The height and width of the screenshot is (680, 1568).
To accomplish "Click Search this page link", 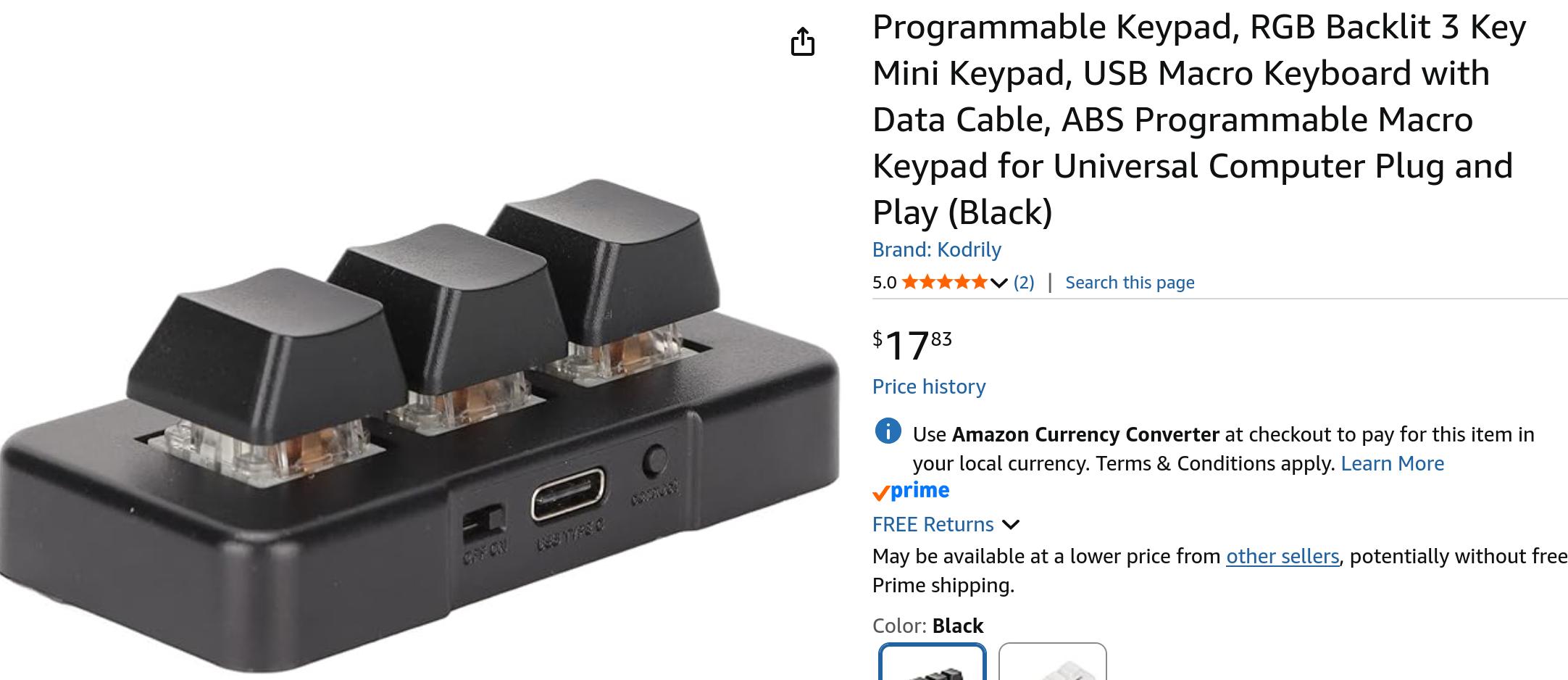I will point(1130,282).
